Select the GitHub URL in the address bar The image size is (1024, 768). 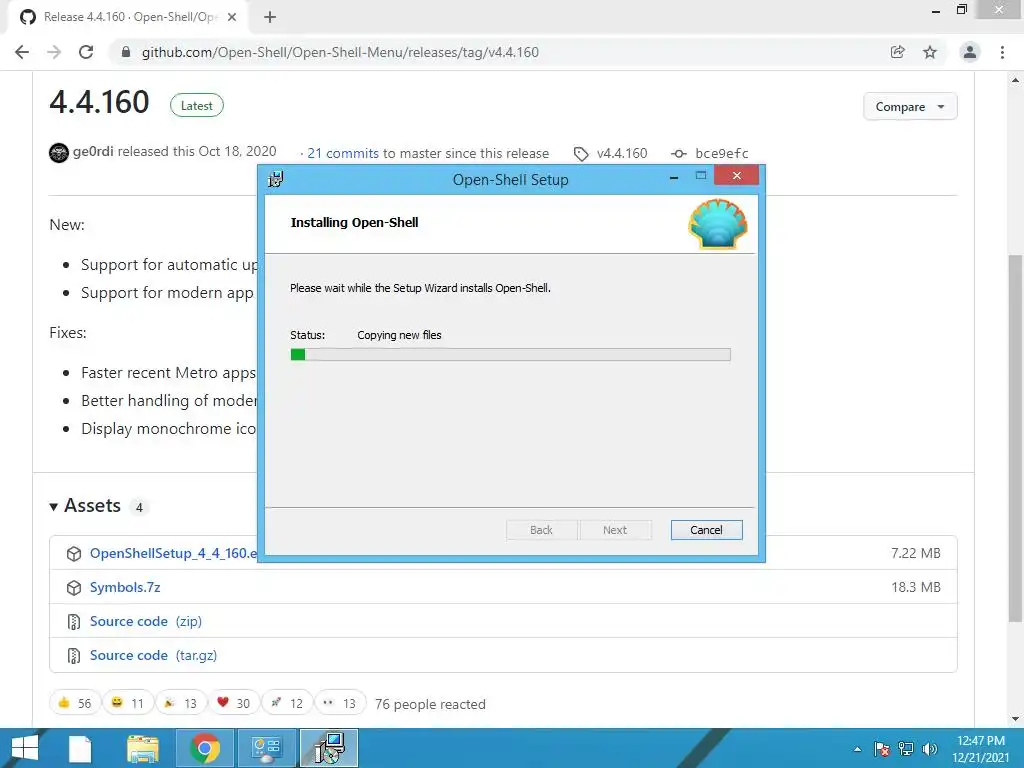pos(340,52)
